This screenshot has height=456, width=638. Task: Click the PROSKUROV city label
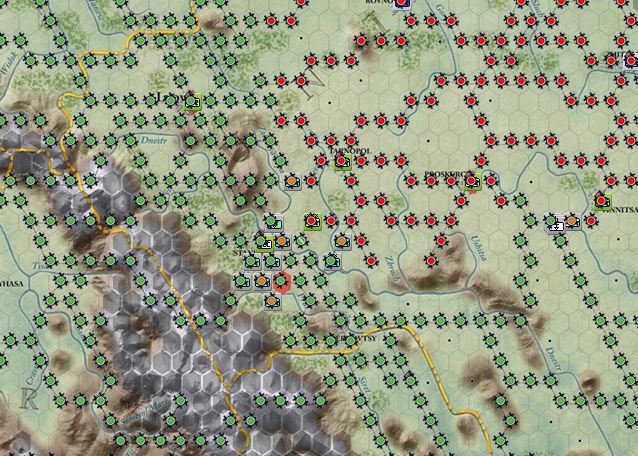pos(446,174)
